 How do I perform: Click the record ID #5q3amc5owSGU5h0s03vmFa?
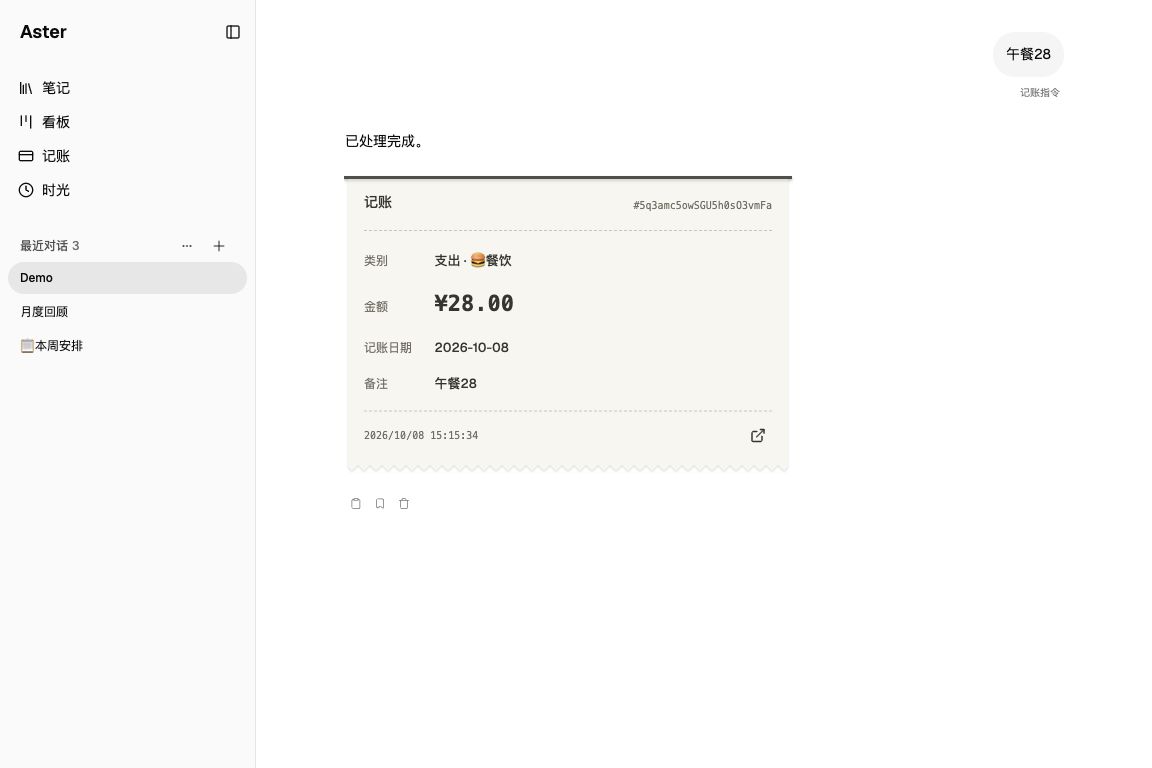tap(702, 205)
